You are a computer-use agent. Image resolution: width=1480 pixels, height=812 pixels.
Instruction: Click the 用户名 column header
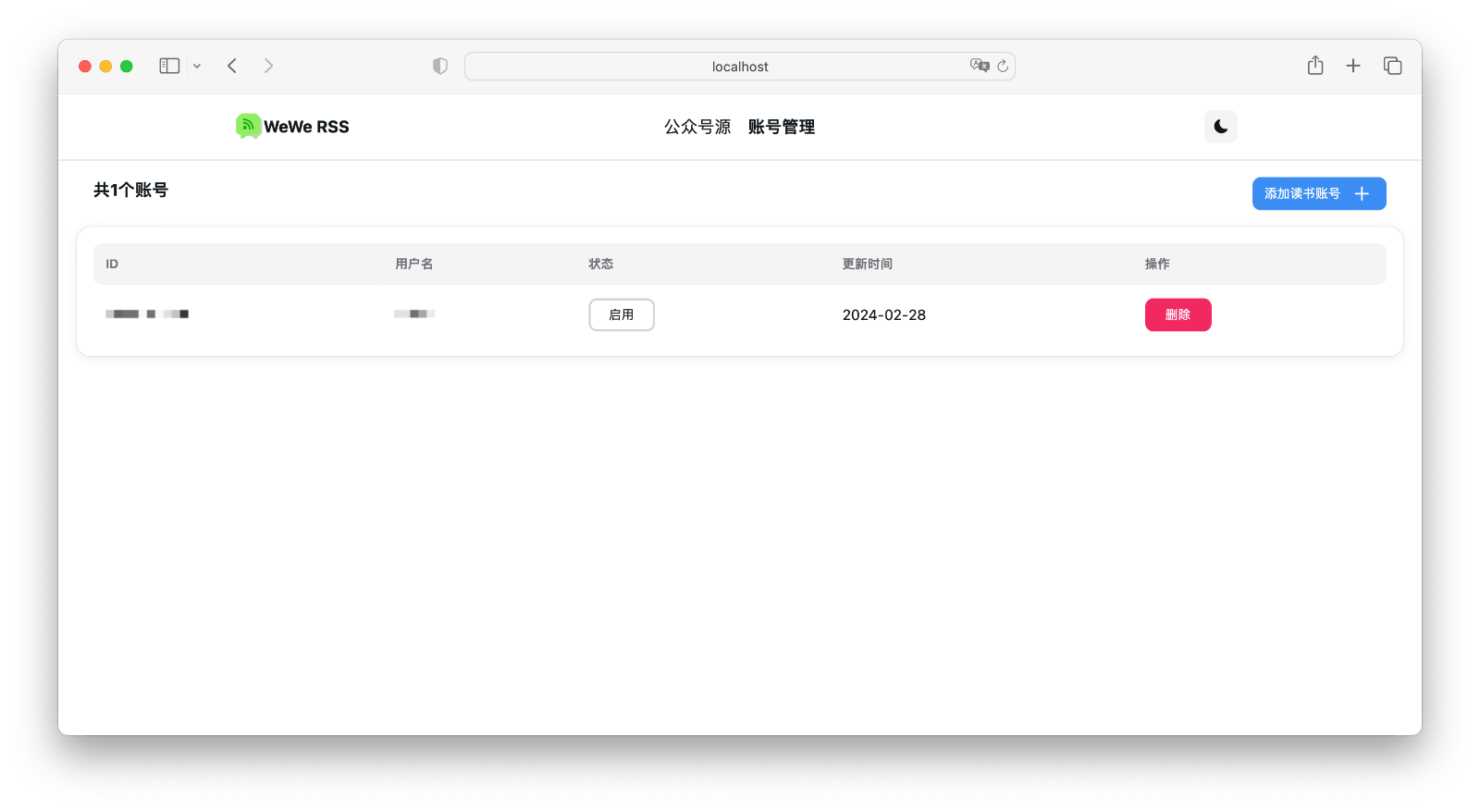[x=413, y=264]
